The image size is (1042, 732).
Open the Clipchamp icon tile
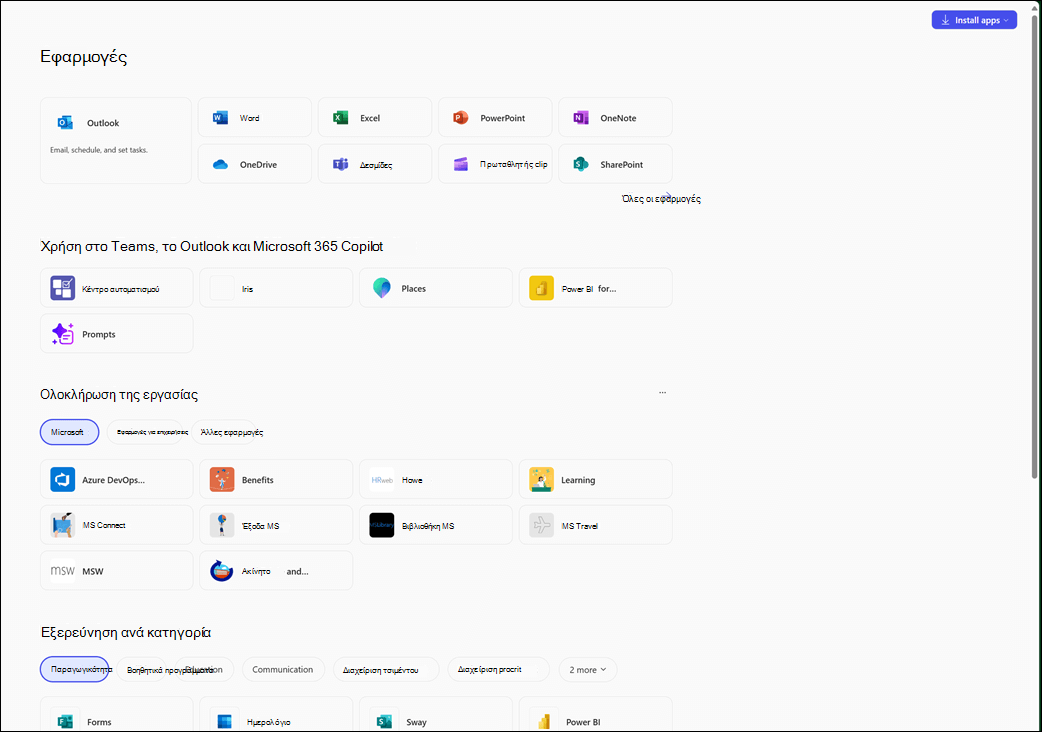tap(461, 164)
